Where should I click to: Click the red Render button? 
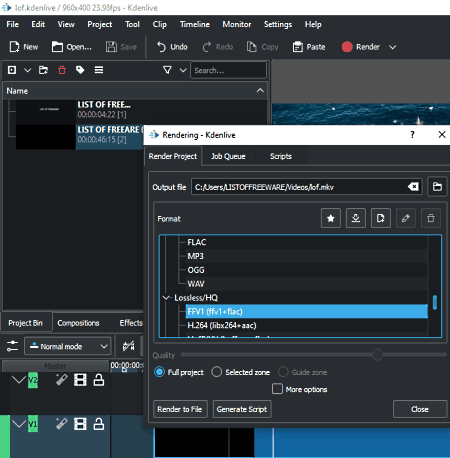[361, 47]
